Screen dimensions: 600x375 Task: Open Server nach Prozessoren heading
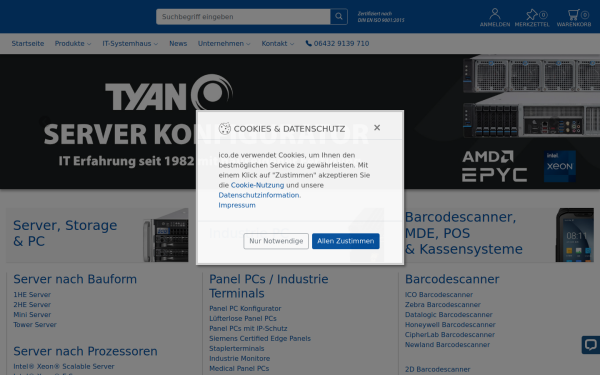tap(85, 351)
